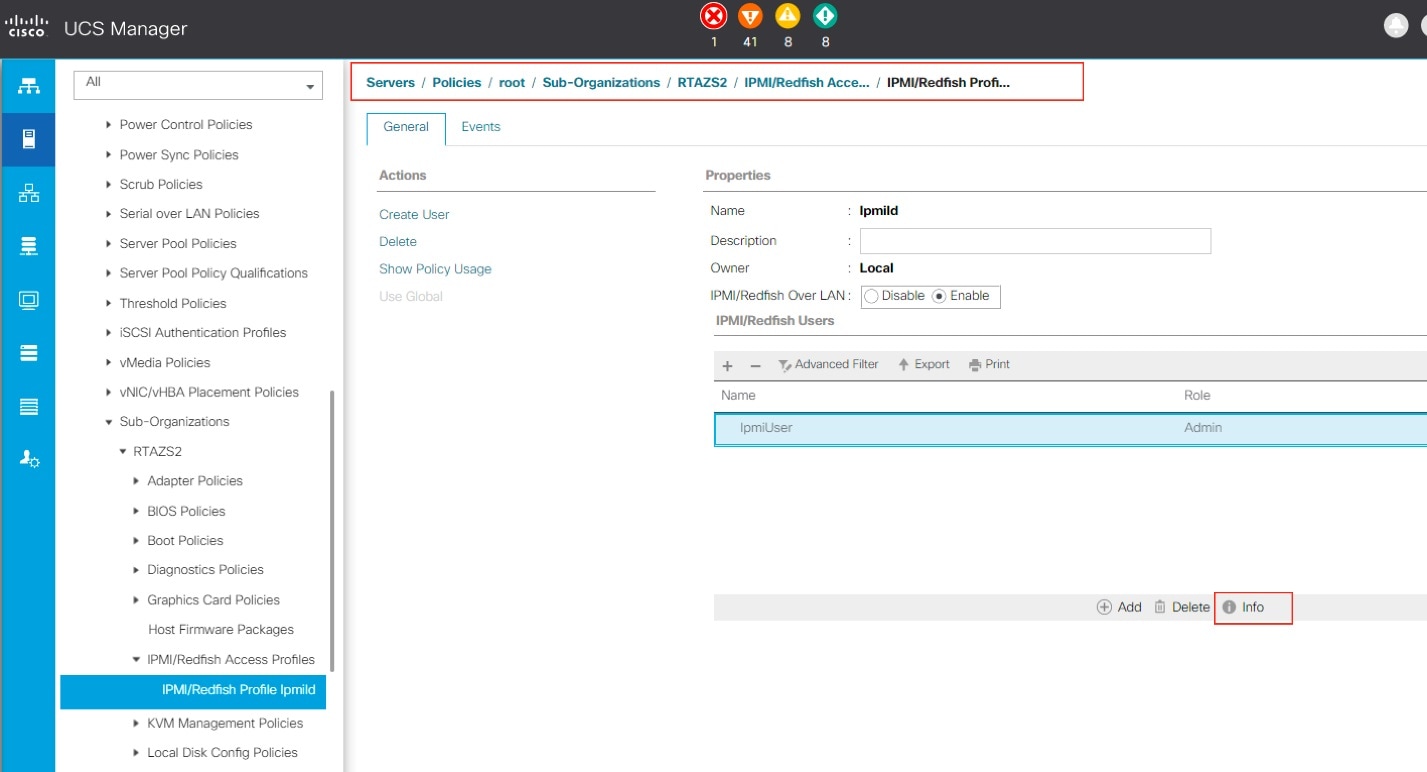Select Local Disk Config Policies in tree
Viewport: 1427px width, 772px height.
pos(222,753)
